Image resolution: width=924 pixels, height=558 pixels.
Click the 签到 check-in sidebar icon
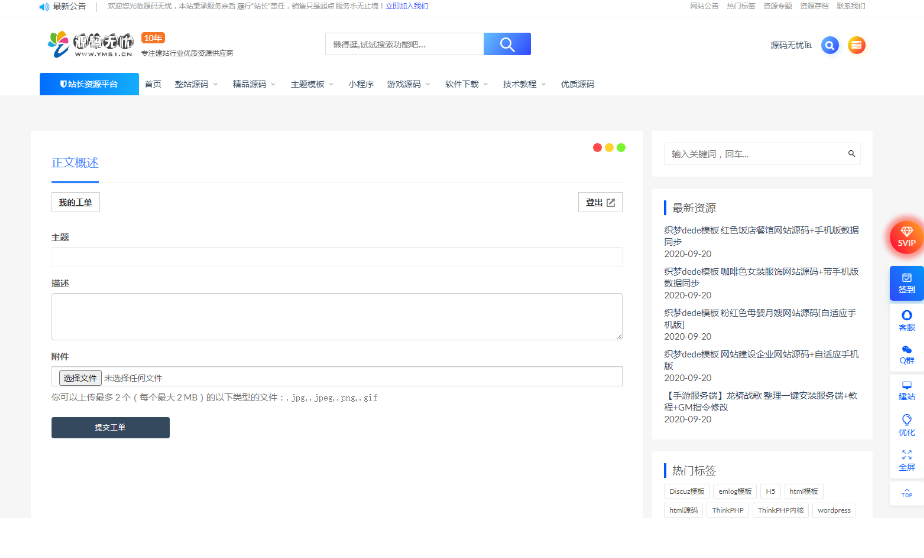(x=906, y=283)
